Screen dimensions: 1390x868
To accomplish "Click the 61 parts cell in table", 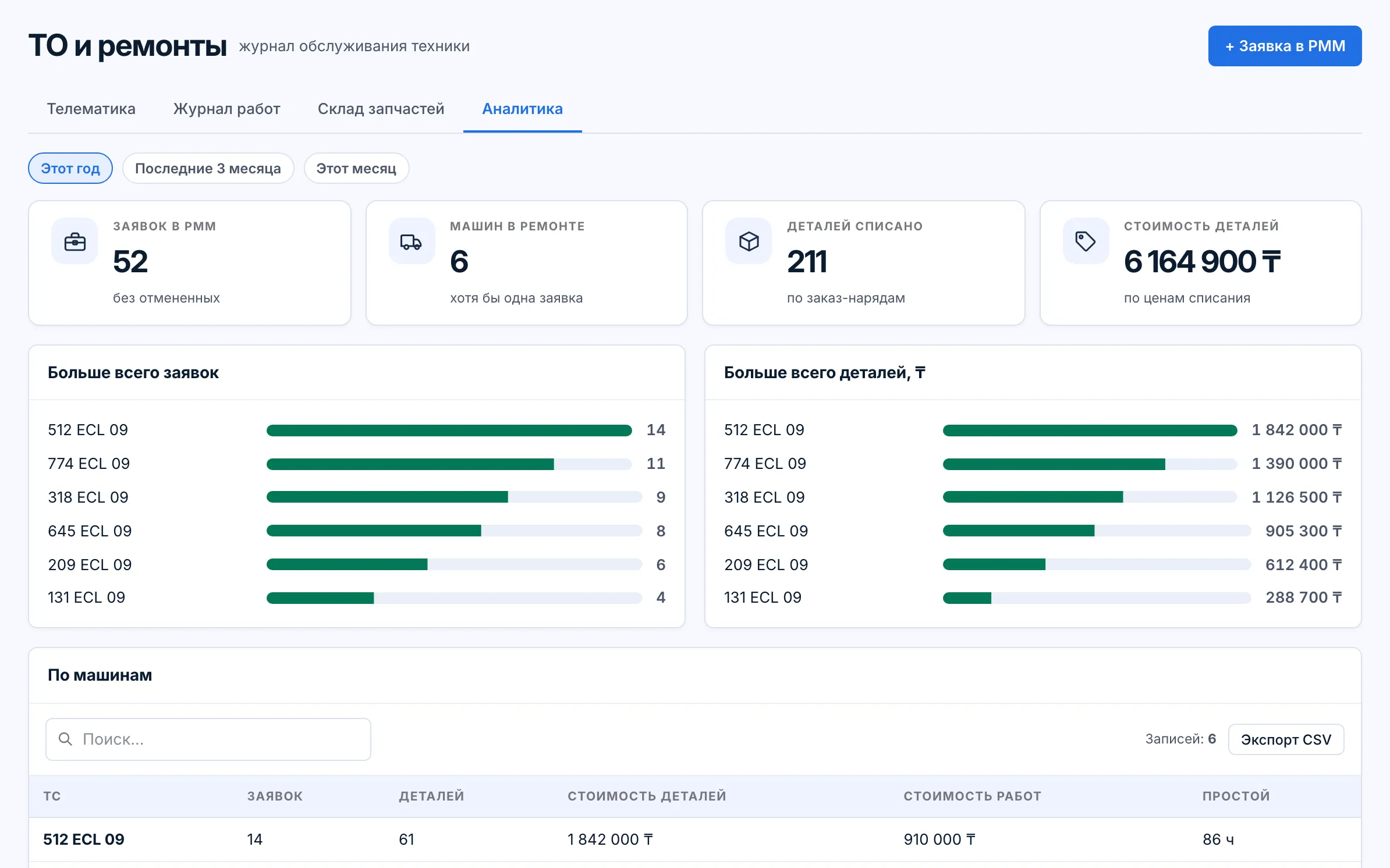I will coord(406,839).
